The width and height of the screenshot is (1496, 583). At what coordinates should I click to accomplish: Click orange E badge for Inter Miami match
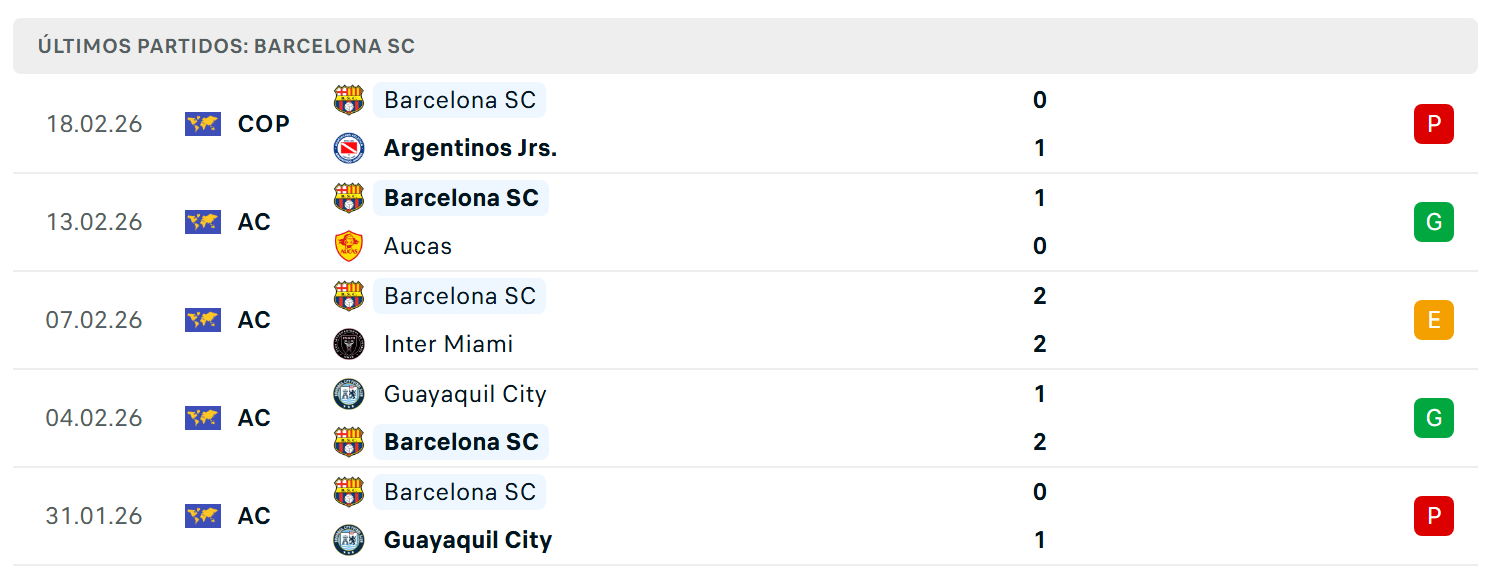coord(1433,320)
